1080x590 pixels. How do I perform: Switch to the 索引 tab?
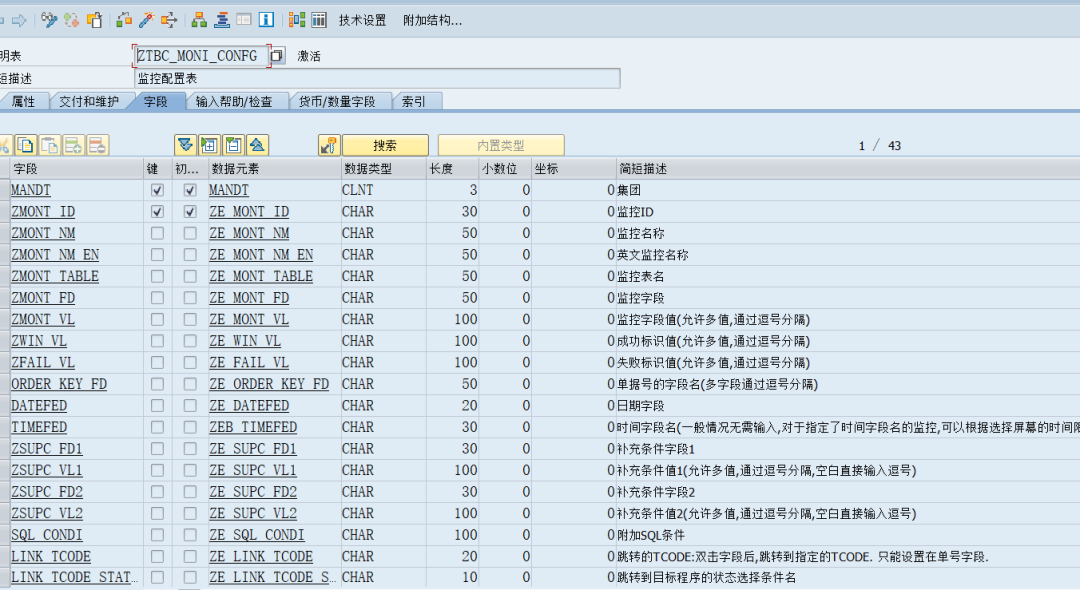click(x=414, y=101)
